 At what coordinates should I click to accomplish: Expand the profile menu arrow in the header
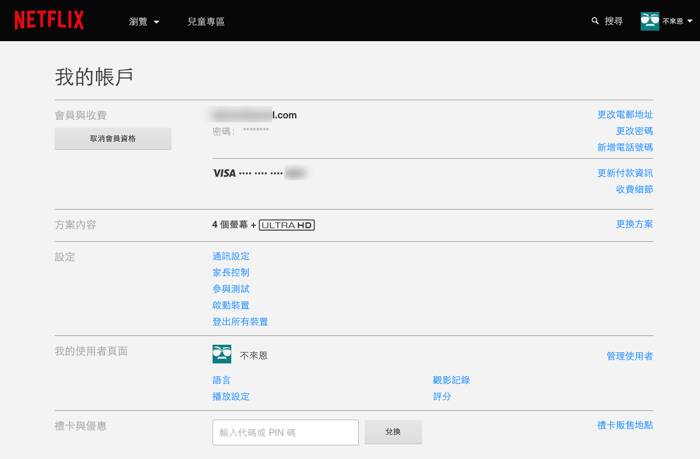[x=690, y=21]
